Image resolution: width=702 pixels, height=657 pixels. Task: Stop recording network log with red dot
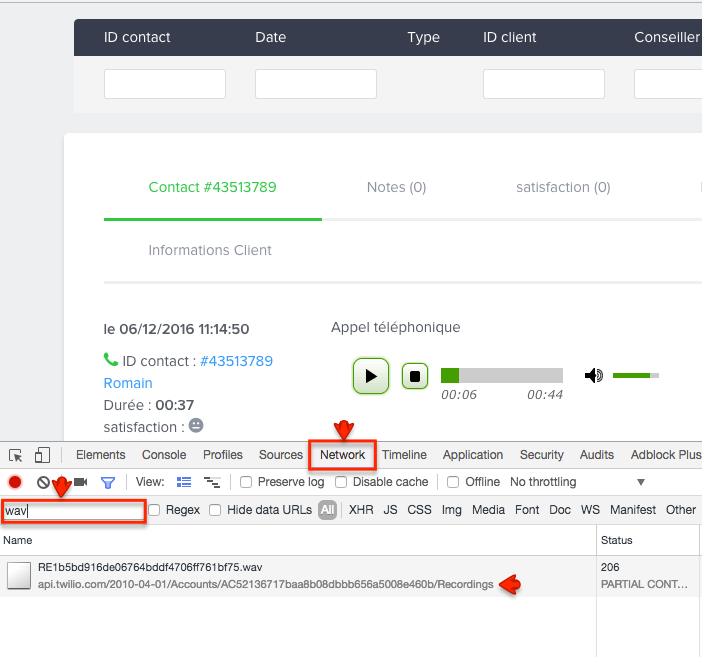tap(15, 482)
